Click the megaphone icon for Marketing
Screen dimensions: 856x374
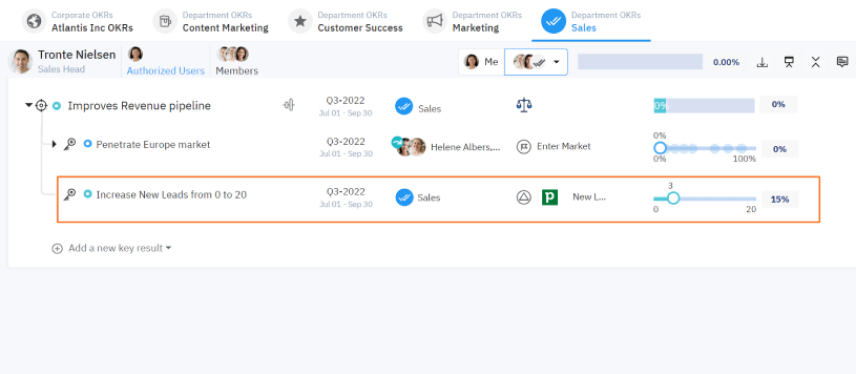point(435,21)
